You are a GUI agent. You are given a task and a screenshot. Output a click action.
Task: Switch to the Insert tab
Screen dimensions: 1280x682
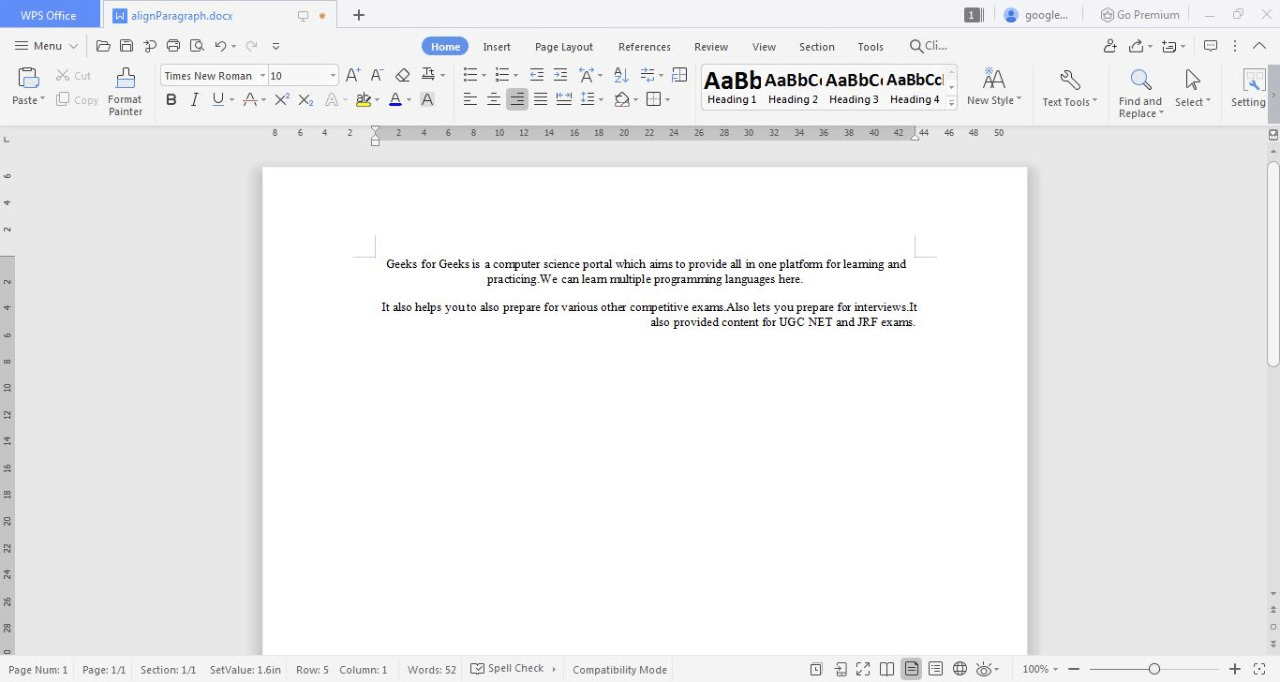pyautogui.click(x=497, y=47)
